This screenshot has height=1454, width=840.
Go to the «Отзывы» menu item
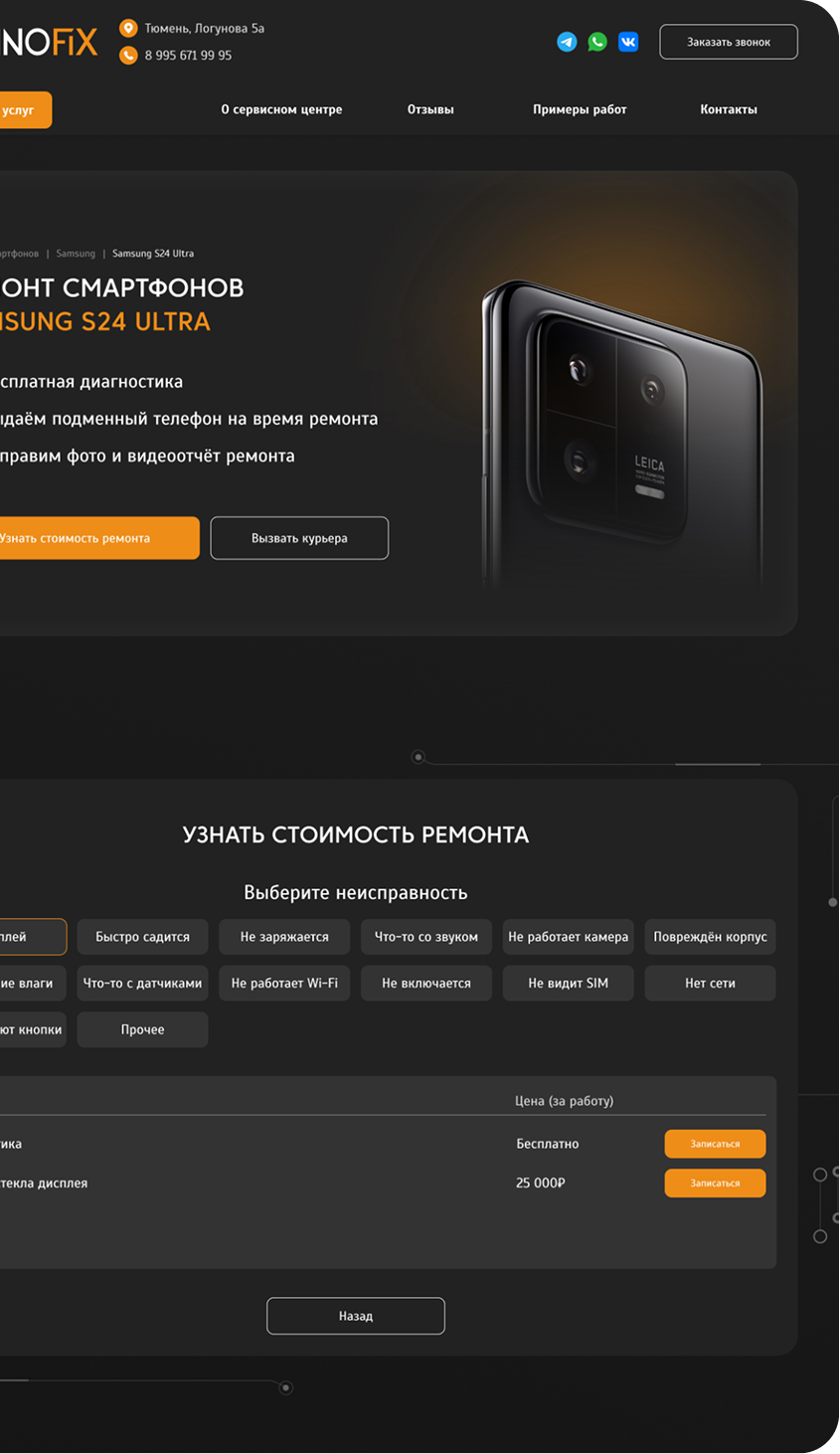(x=430, y=109)
